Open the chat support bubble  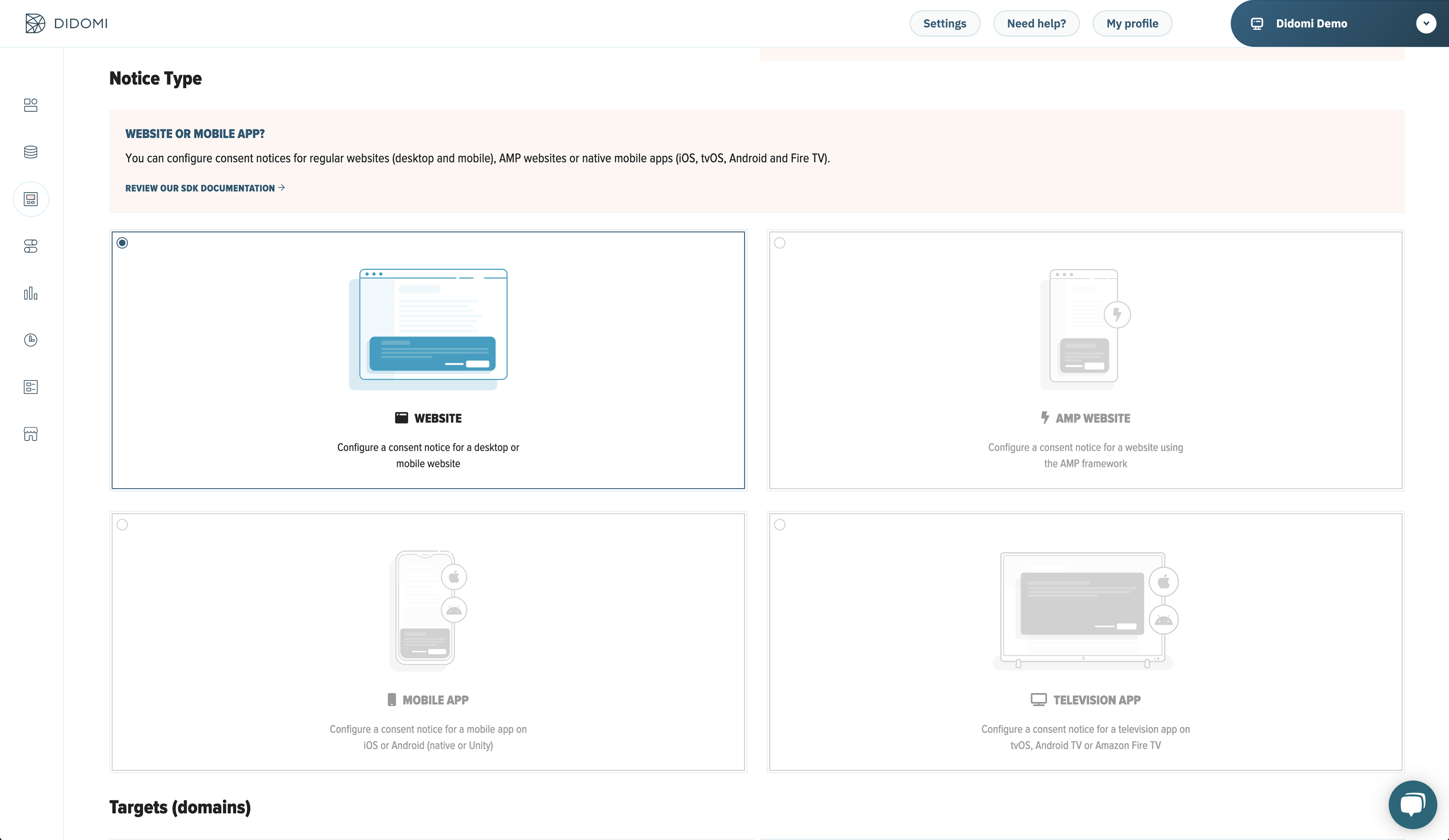click(1412, 804)
